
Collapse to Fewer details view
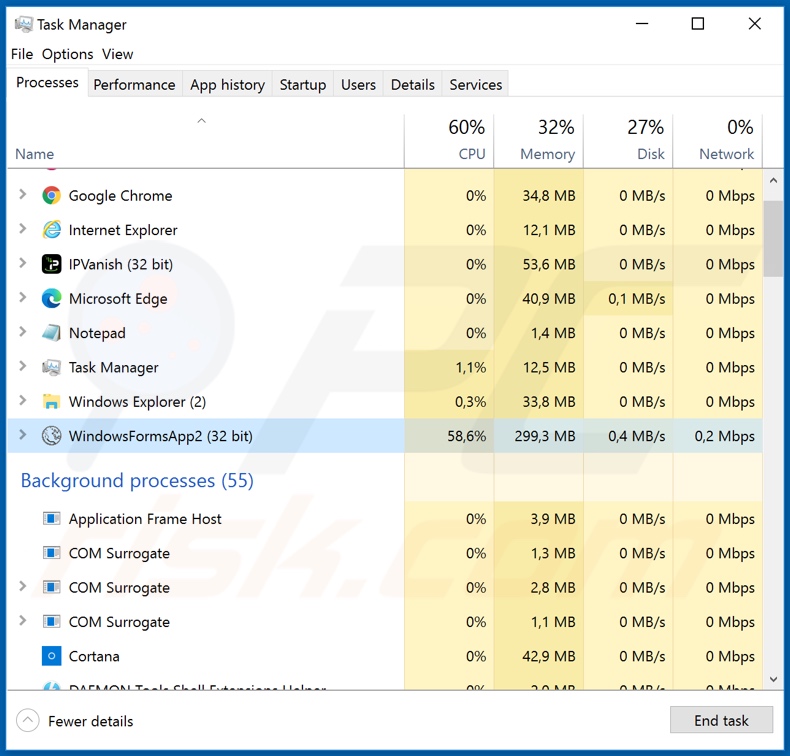75,721
